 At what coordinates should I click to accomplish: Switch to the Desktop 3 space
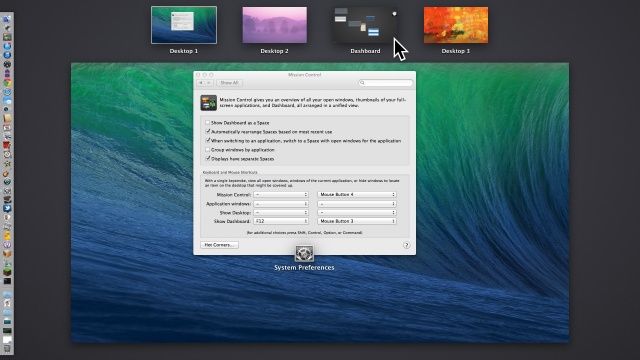click(456, 25)
